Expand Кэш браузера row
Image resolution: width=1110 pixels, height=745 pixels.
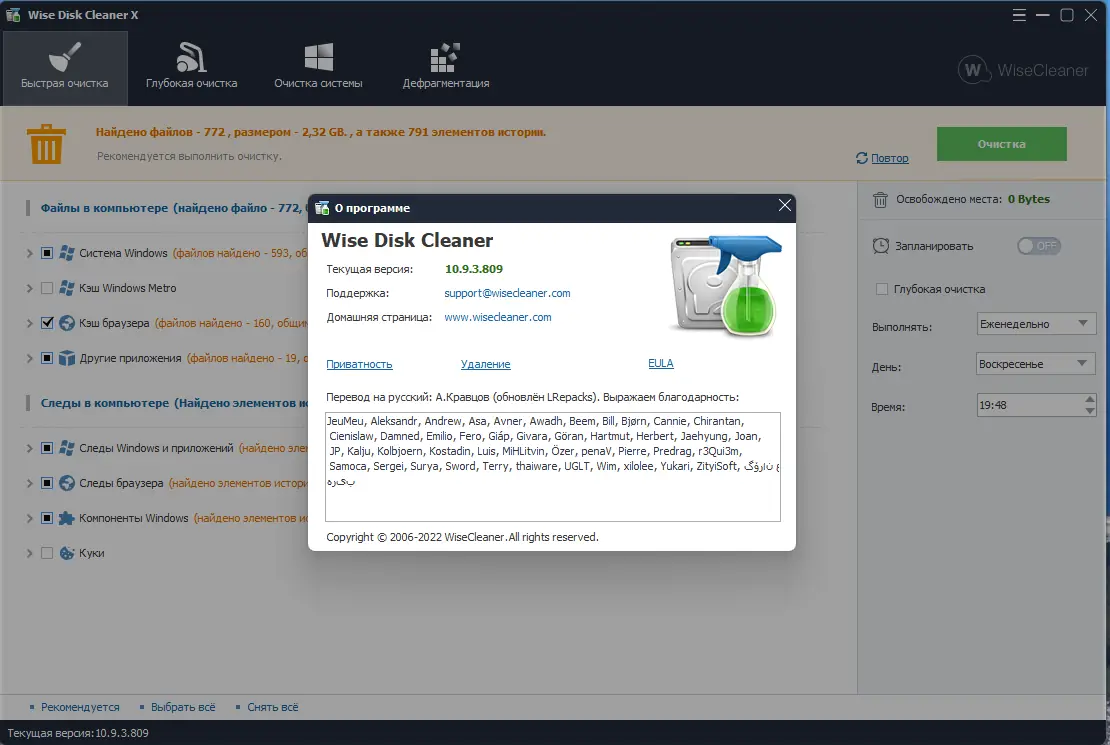[x=29, y=324]
